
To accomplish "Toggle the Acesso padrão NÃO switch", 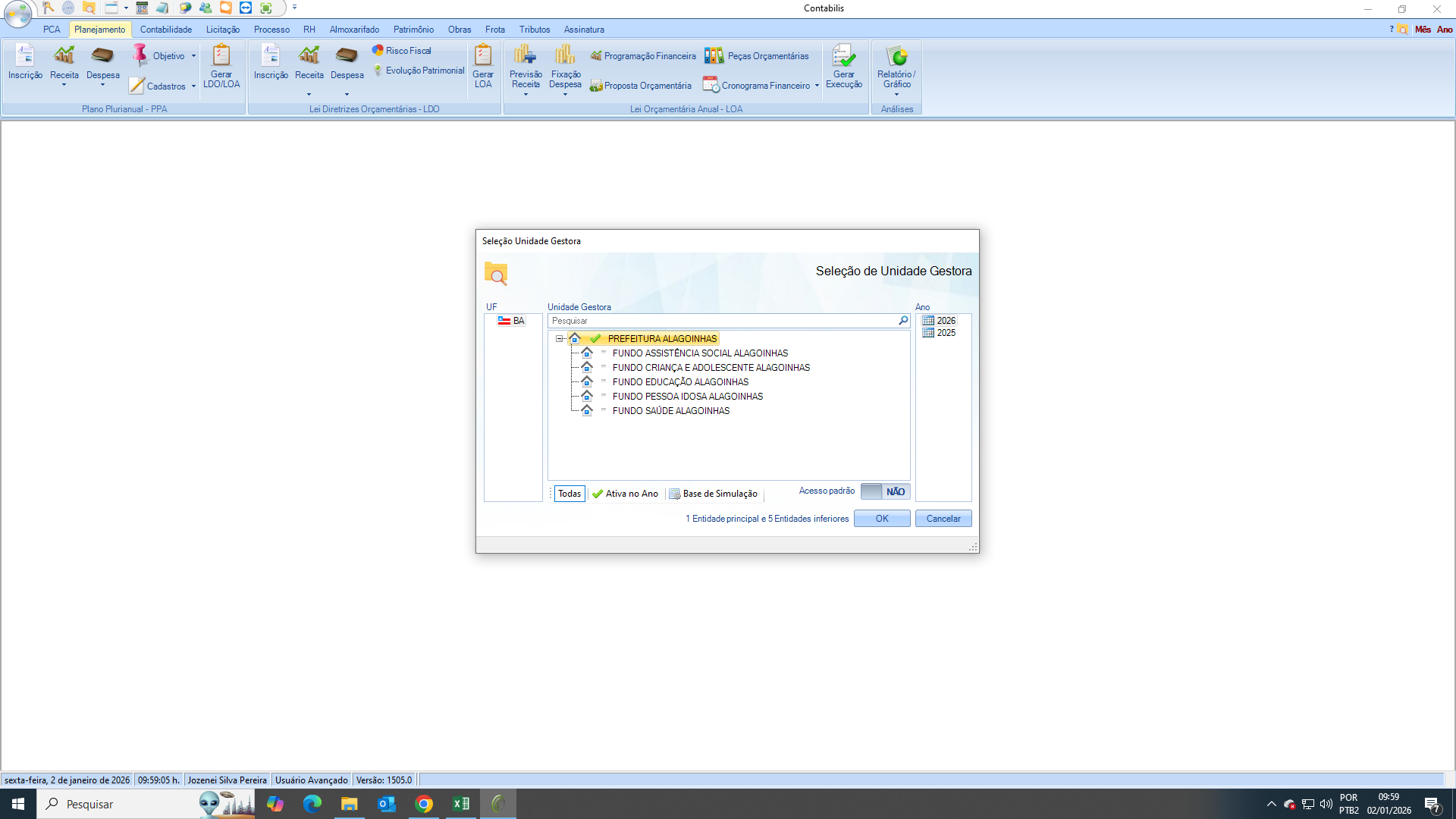I will [885, 491].
